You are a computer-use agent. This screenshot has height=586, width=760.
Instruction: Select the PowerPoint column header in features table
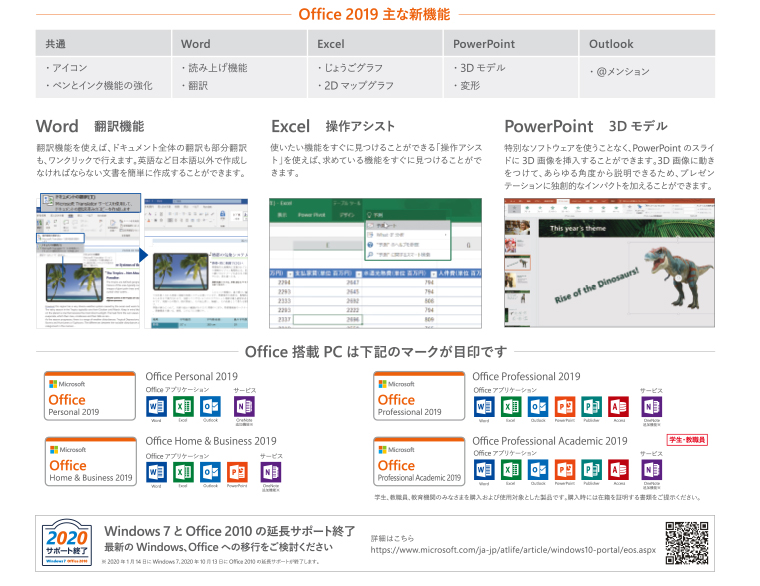click(511, 44)
